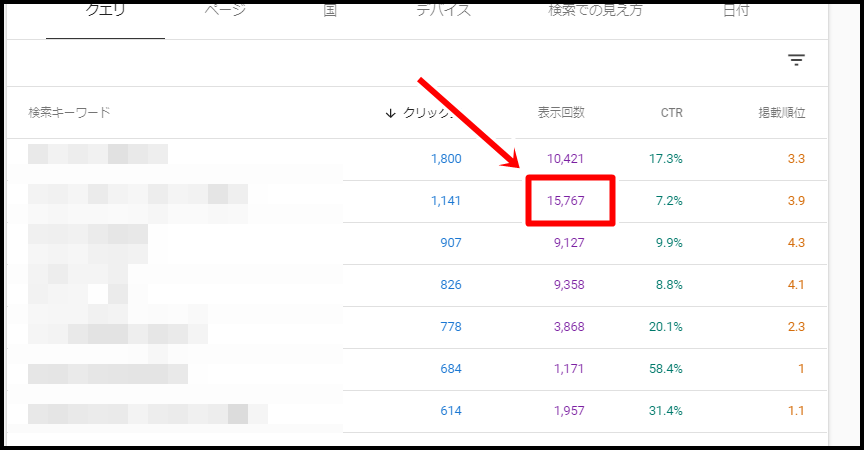864x450 pixels.
Task: Select the 1,800 clicks cell
Action: (446, 159)
